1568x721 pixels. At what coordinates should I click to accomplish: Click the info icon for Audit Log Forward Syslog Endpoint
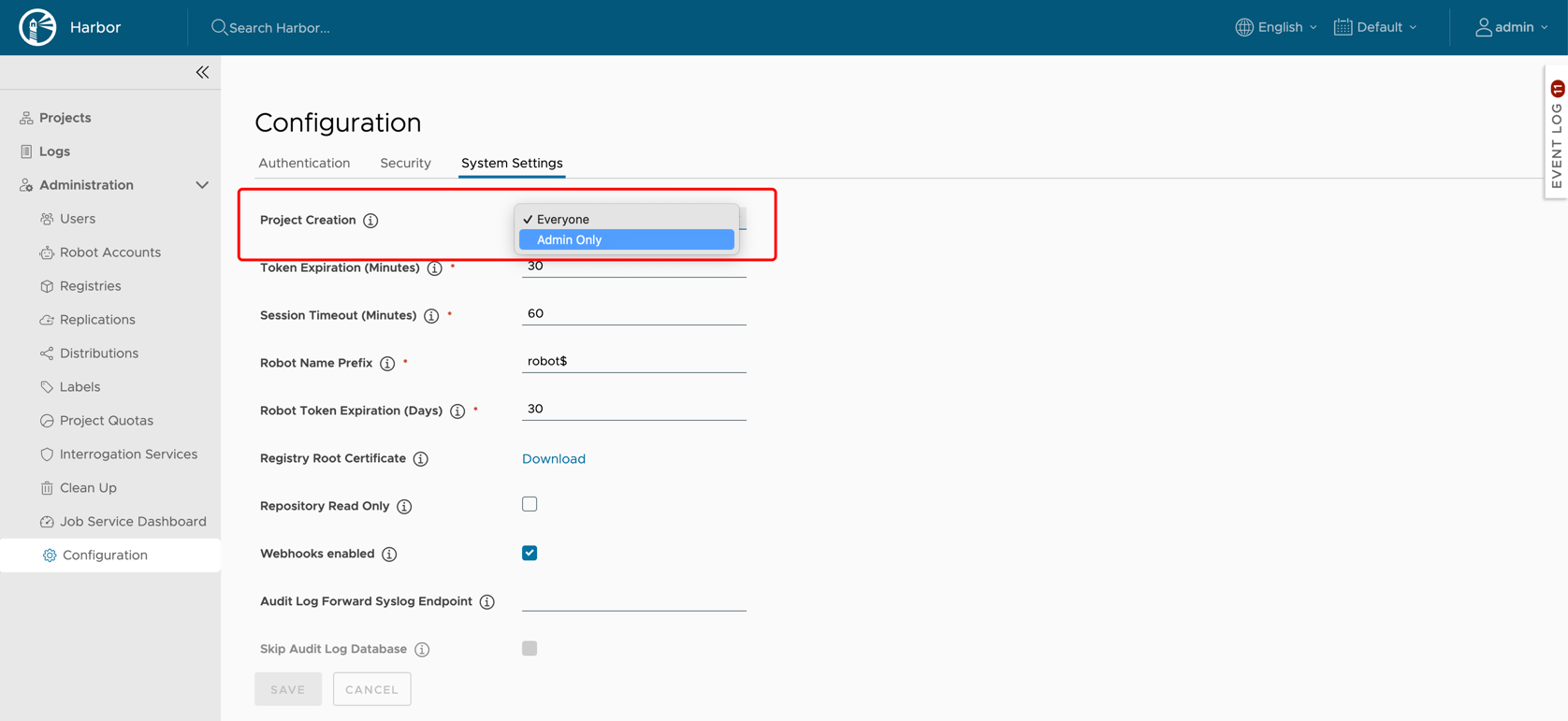pyautogui.click(x=487, y=602)
